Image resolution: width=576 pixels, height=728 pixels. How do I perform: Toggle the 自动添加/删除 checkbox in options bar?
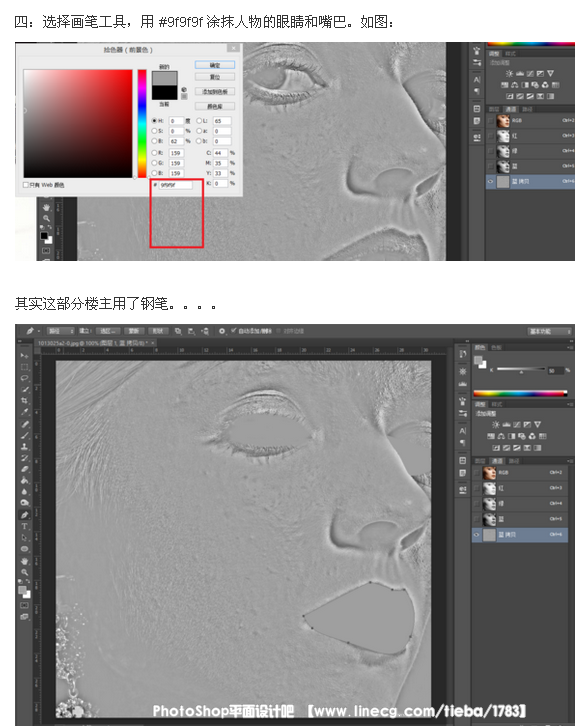[x=234, y=331]
